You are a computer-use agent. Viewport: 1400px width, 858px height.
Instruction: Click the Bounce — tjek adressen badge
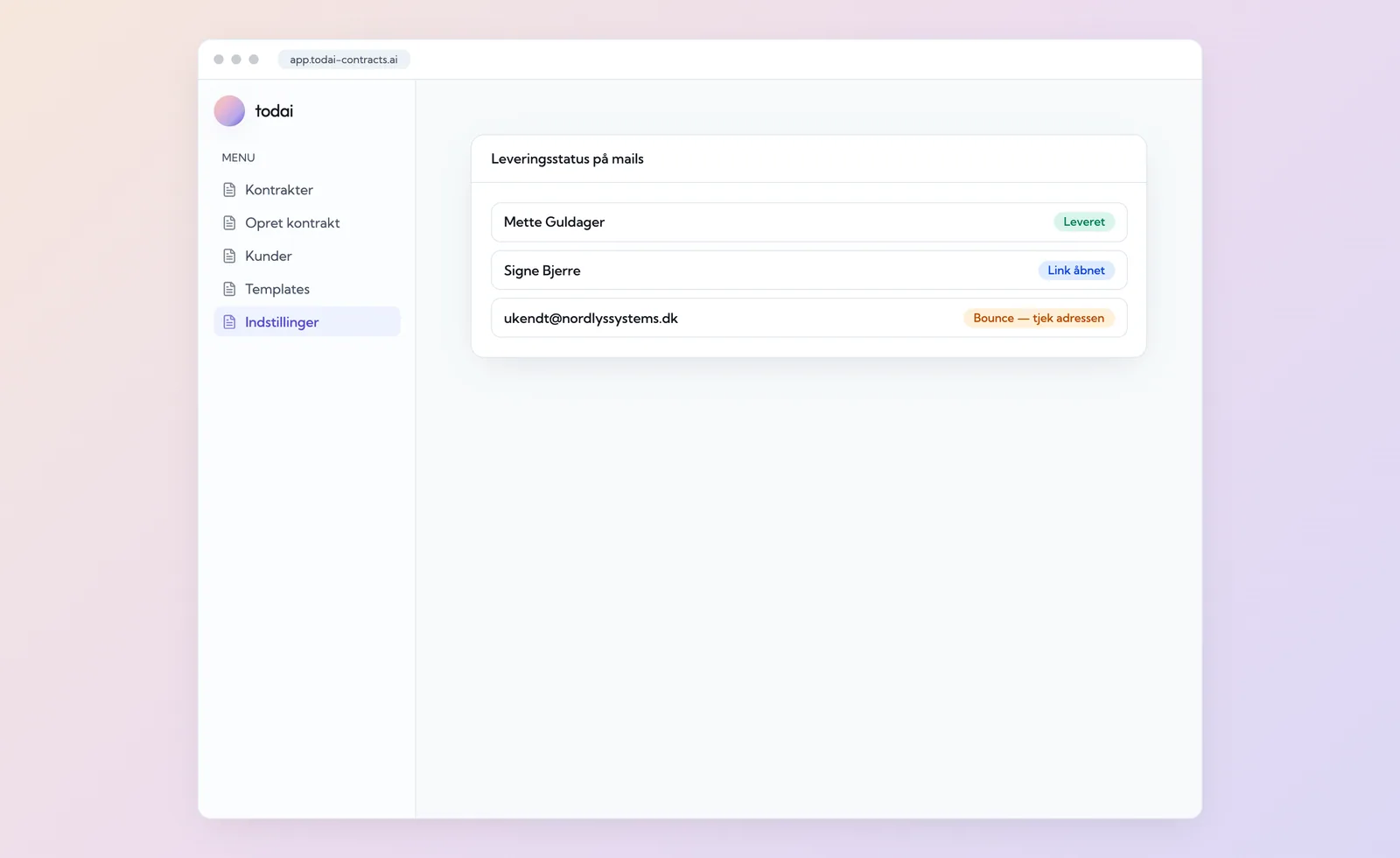(1039, 318)
